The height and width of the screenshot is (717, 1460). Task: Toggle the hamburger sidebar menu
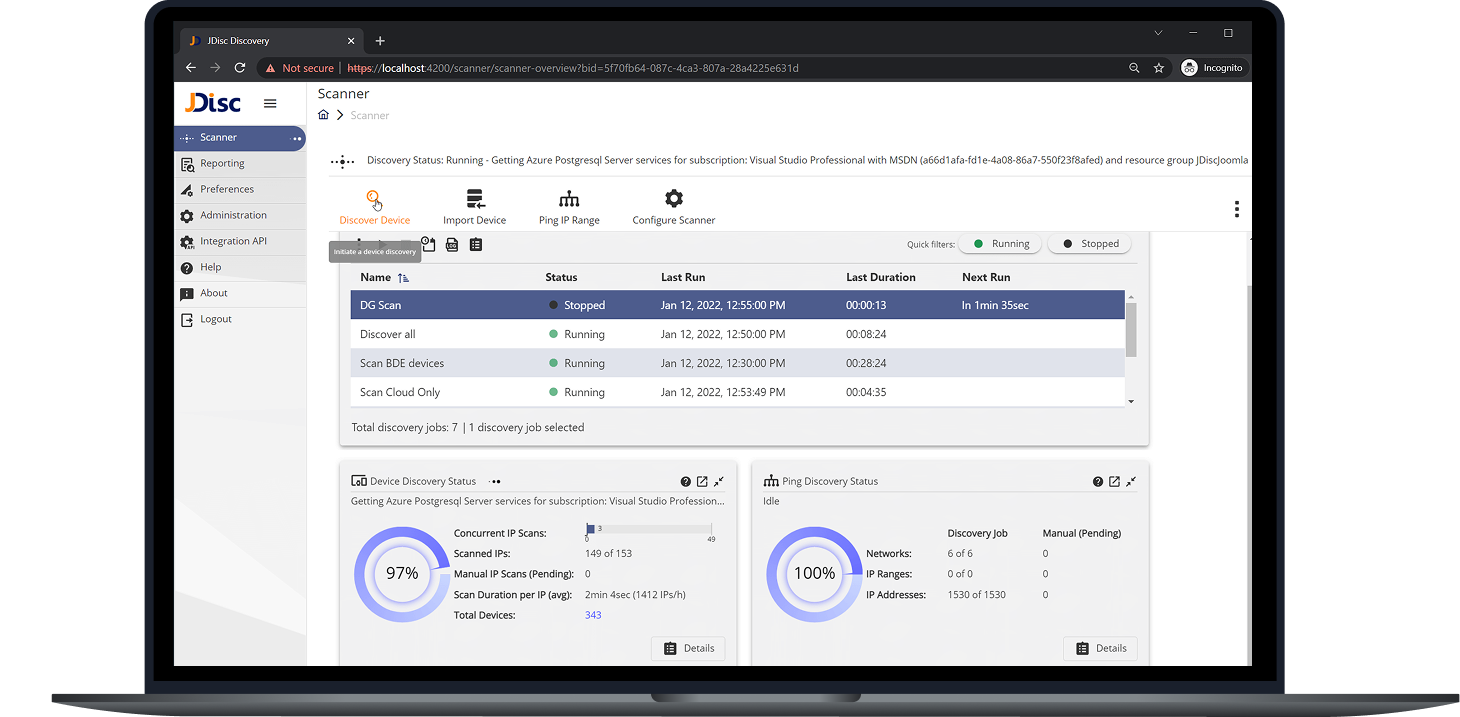pyautogui.click(x=270, y=103)
